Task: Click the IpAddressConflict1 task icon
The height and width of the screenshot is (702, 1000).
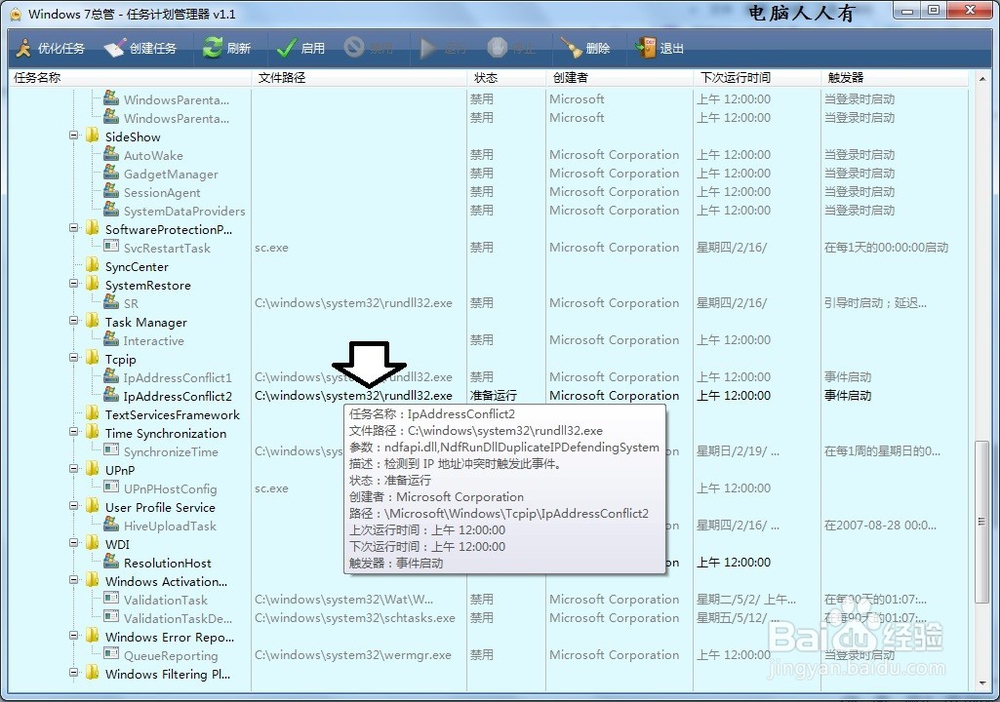Action: (111, 376)
